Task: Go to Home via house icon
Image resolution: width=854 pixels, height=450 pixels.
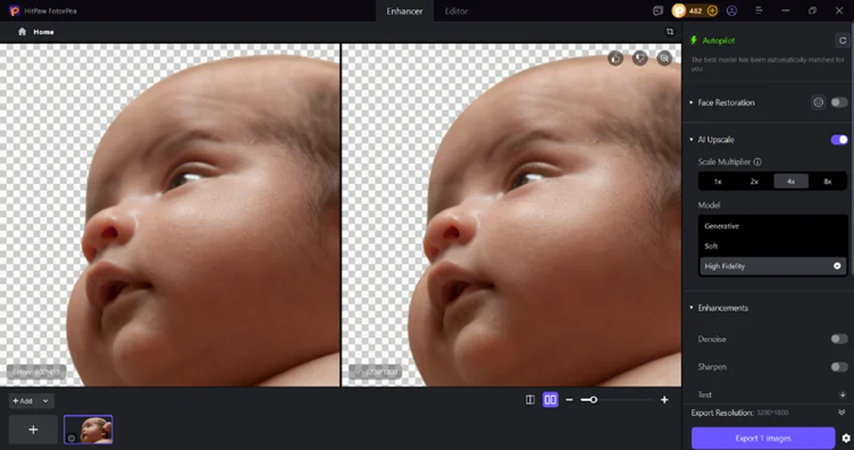Action: pos(22,32)
